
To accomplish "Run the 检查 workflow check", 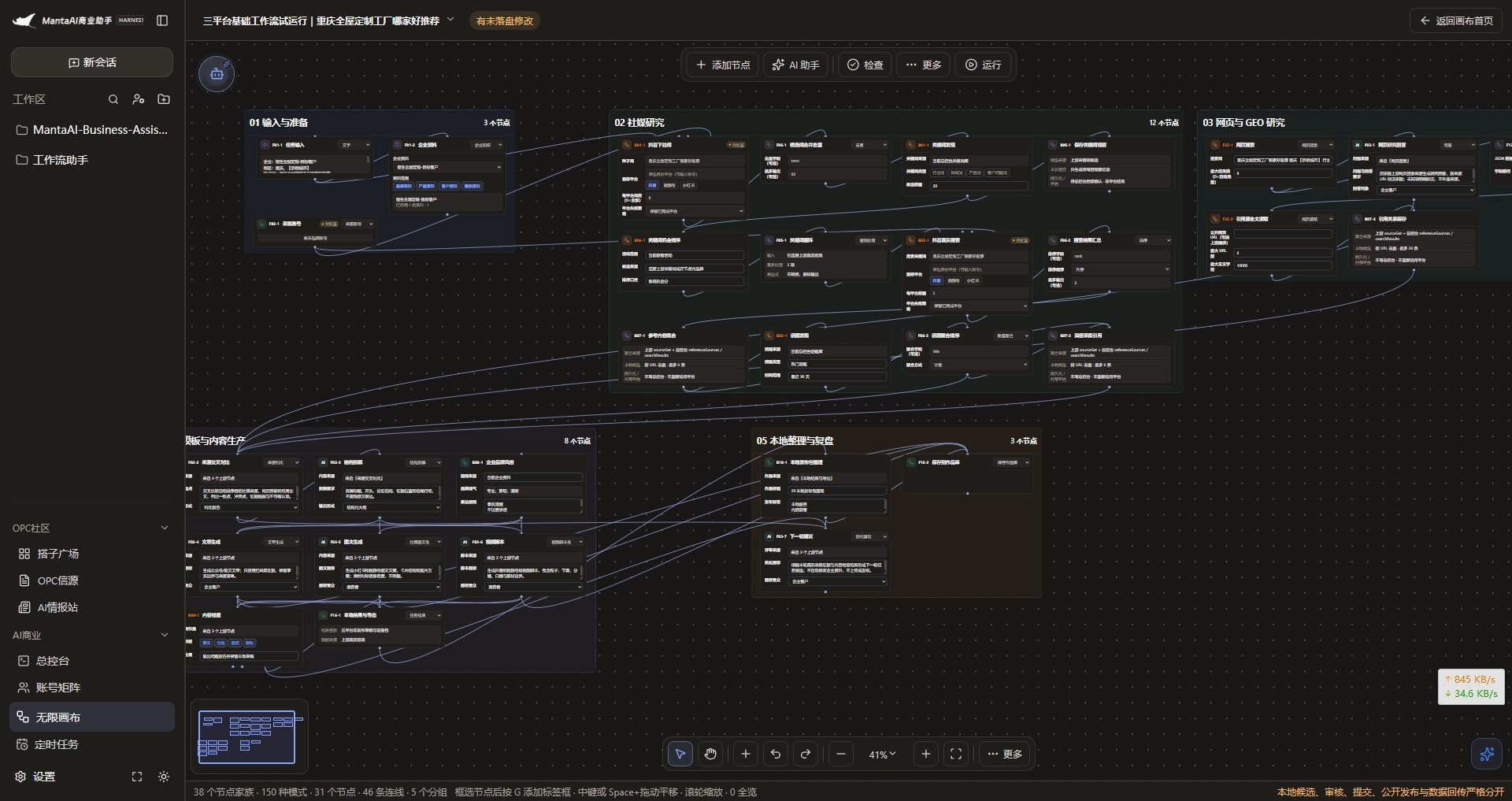I will [865, 65].
